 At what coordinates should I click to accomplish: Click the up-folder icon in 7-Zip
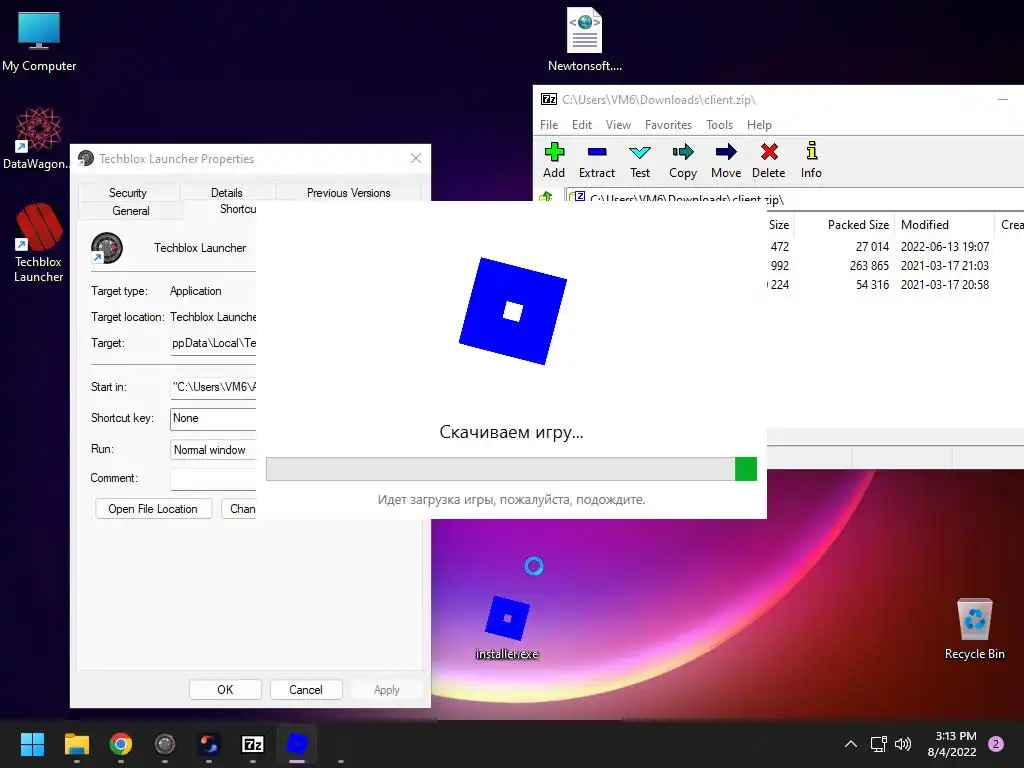[x=546, y=197]
